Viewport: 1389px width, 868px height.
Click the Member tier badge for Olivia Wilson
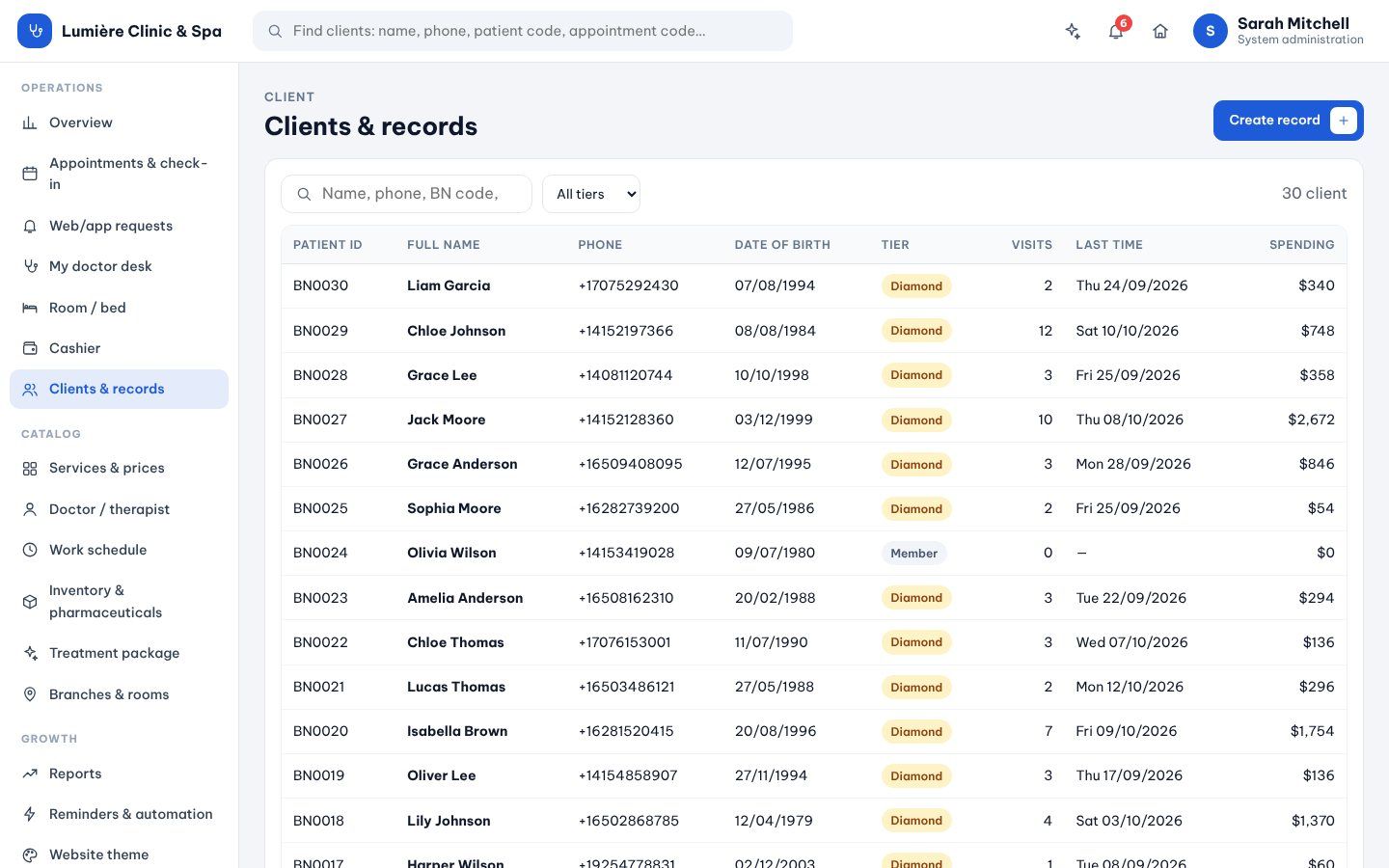tap(913, 554)
